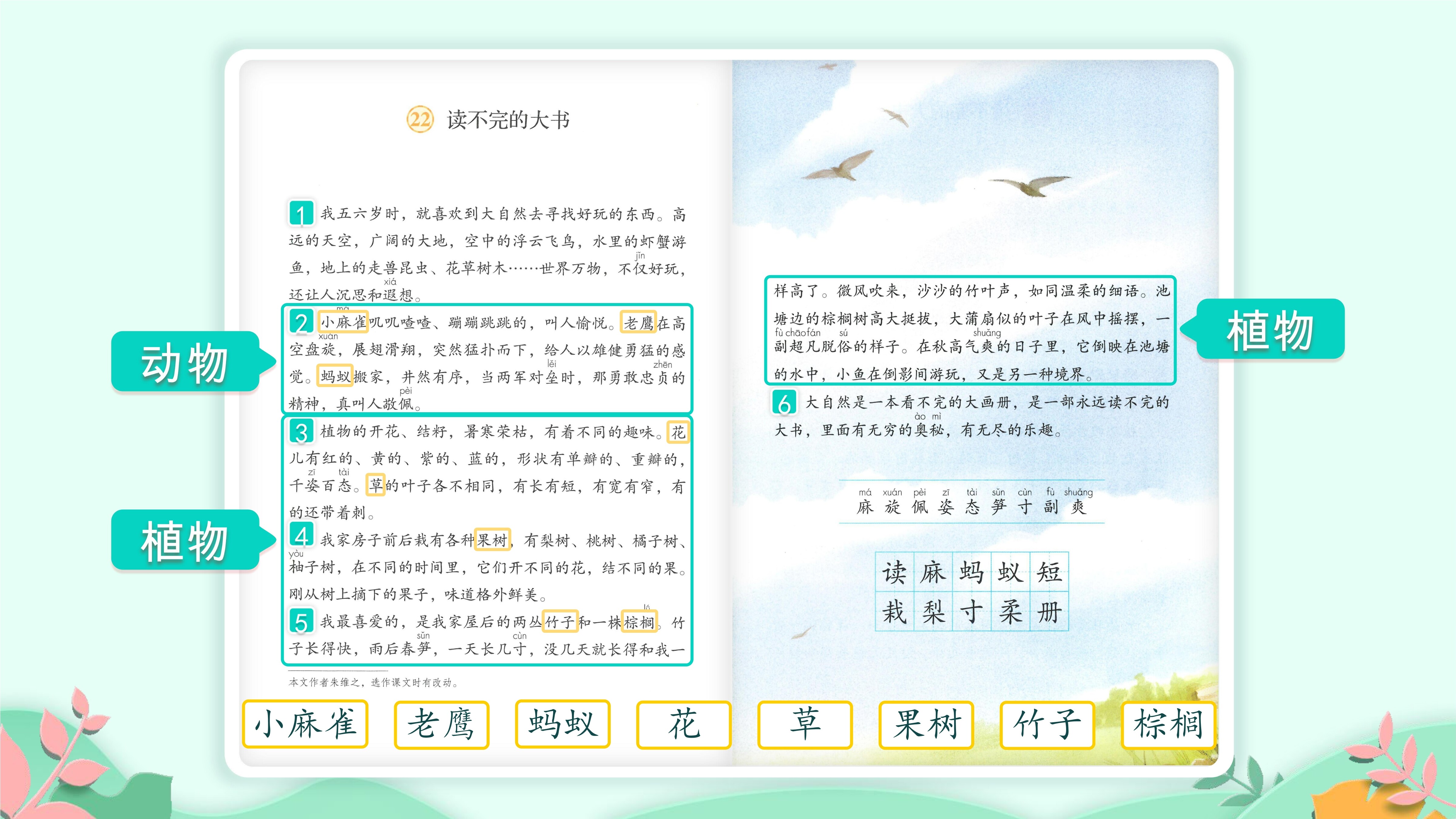Click 寸 in the writing grid
The image size is (1456, 819).
point(972,611)
